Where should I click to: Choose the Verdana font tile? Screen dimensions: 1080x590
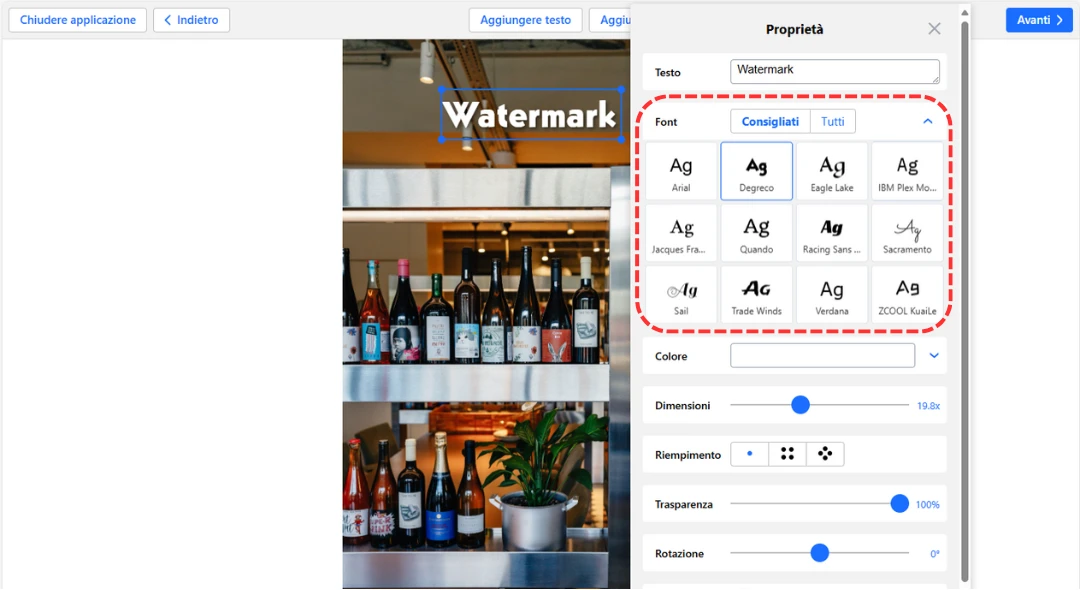coord(832,295)
